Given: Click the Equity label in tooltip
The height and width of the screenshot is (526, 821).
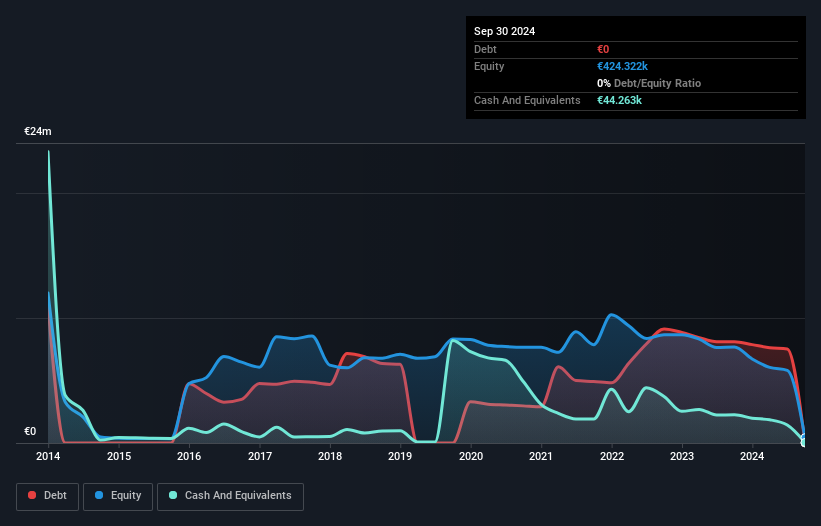Looking at the screenshot, I should click(489, 66).
